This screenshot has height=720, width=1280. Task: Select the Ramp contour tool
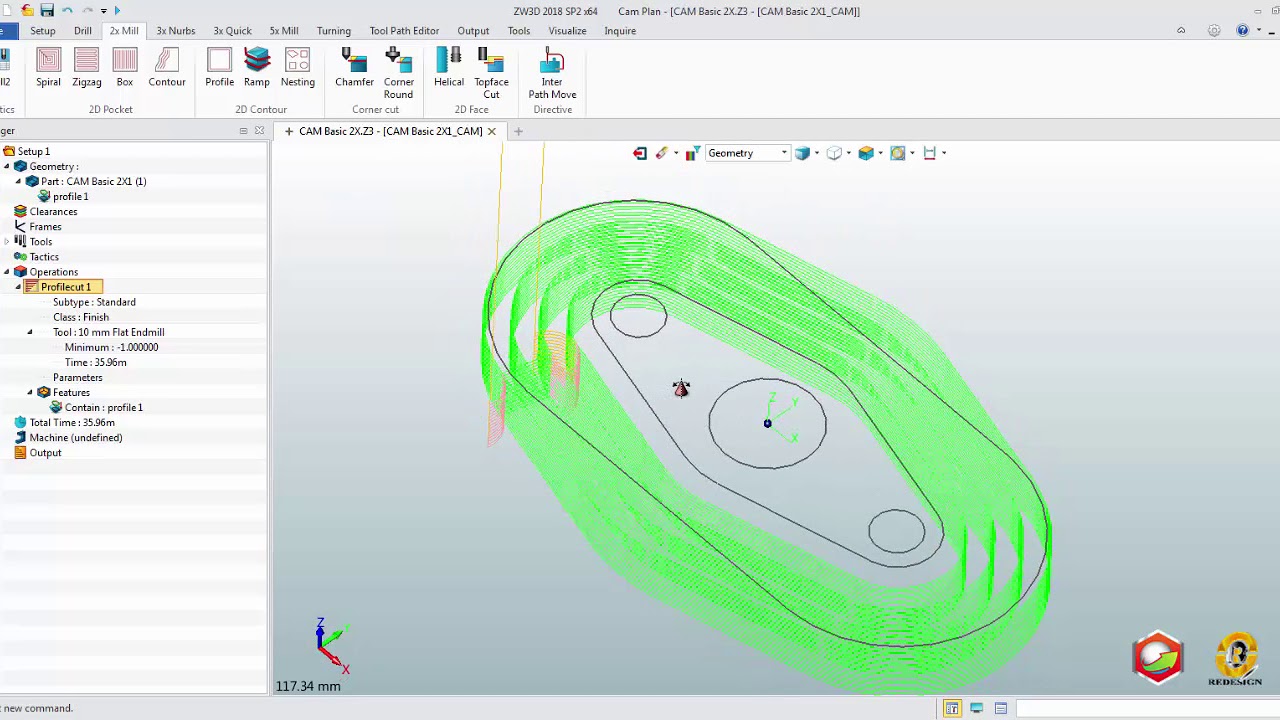click(x=257, y=68)
